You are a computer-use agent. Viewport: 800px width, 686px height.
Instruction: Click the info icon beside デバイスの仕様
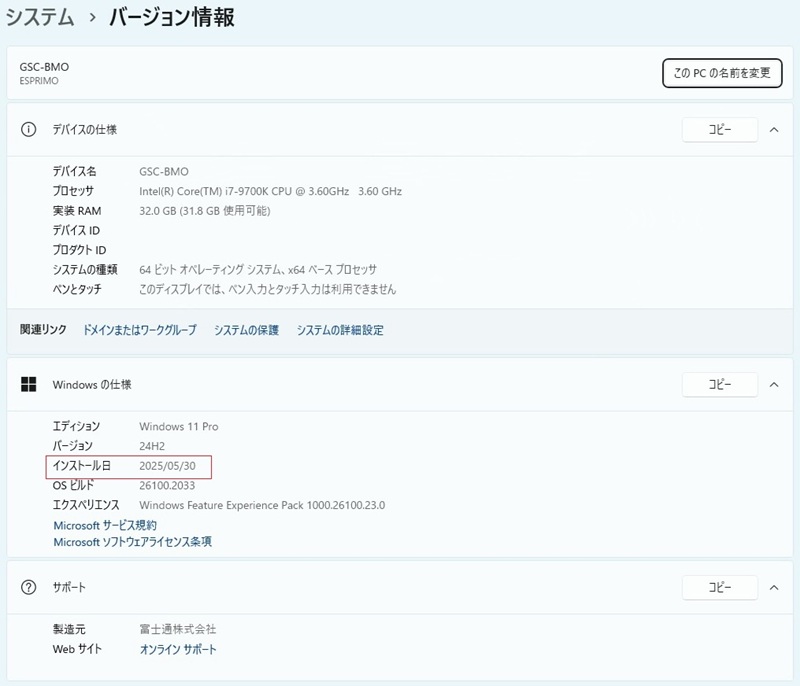29,130
